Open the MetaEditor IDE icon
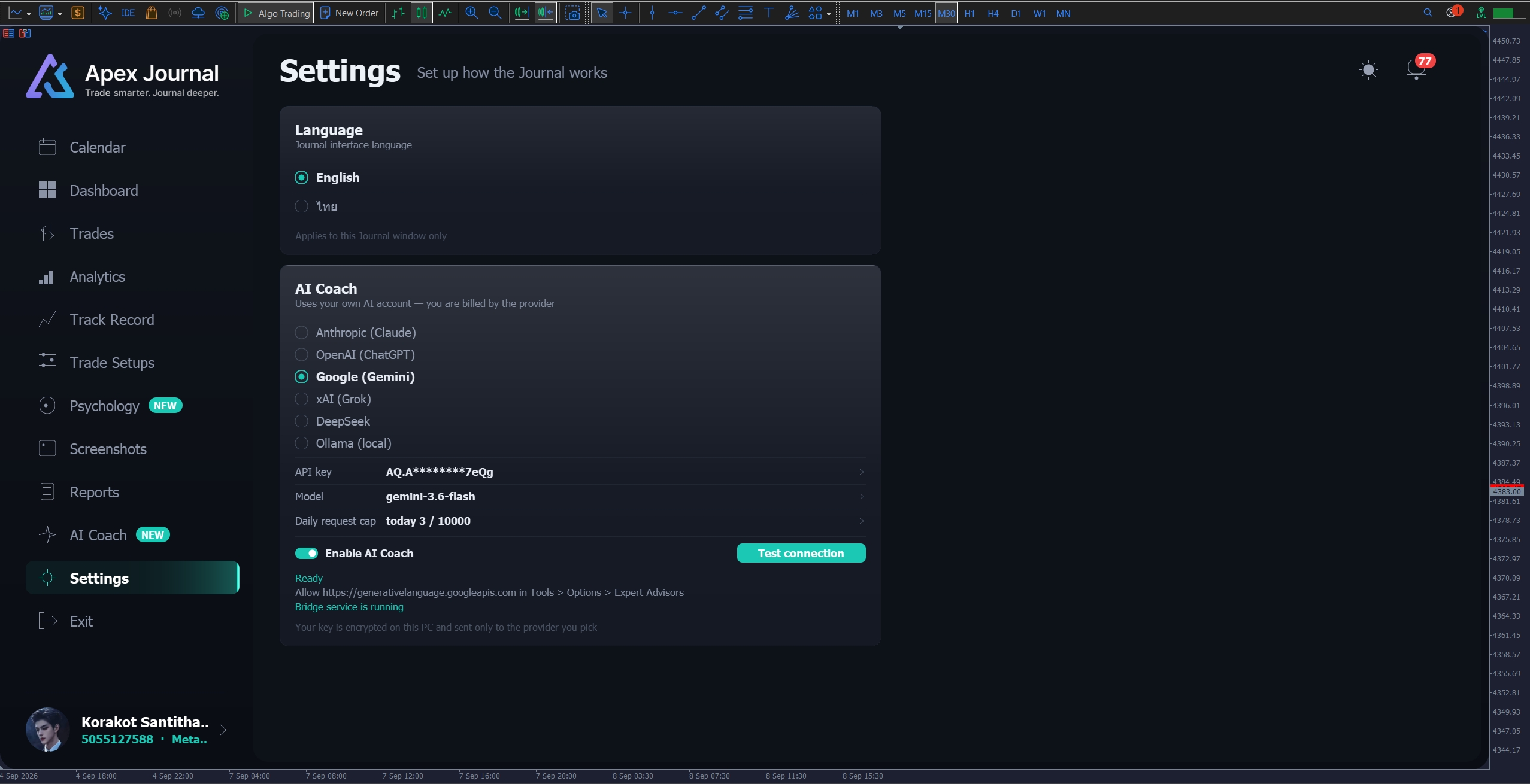The image size is (1530, 784). (128, 13)
